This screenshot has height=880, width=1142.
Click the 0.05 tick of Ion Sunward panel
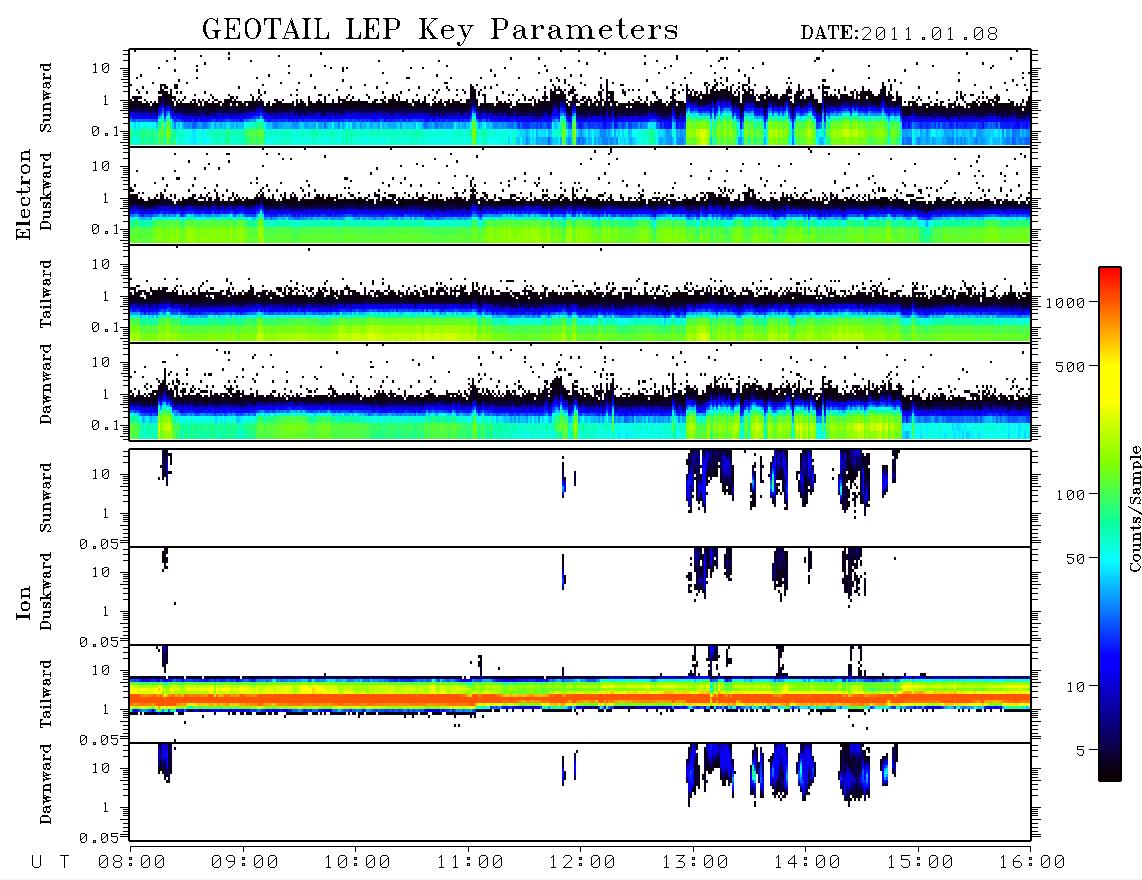(x=98, y=543)
